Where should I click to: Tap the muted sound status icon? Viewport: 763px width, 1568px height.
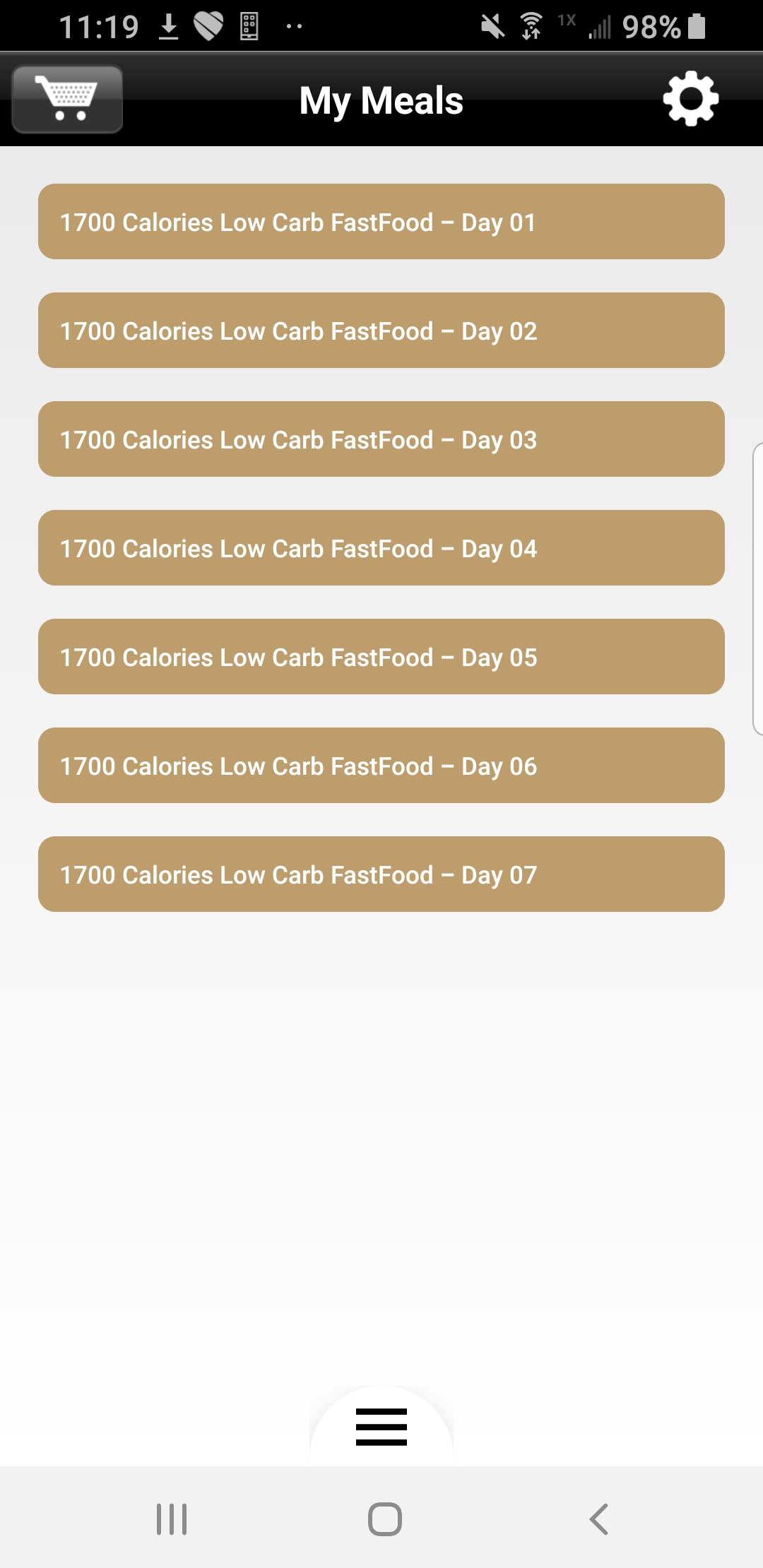[492, 27]
